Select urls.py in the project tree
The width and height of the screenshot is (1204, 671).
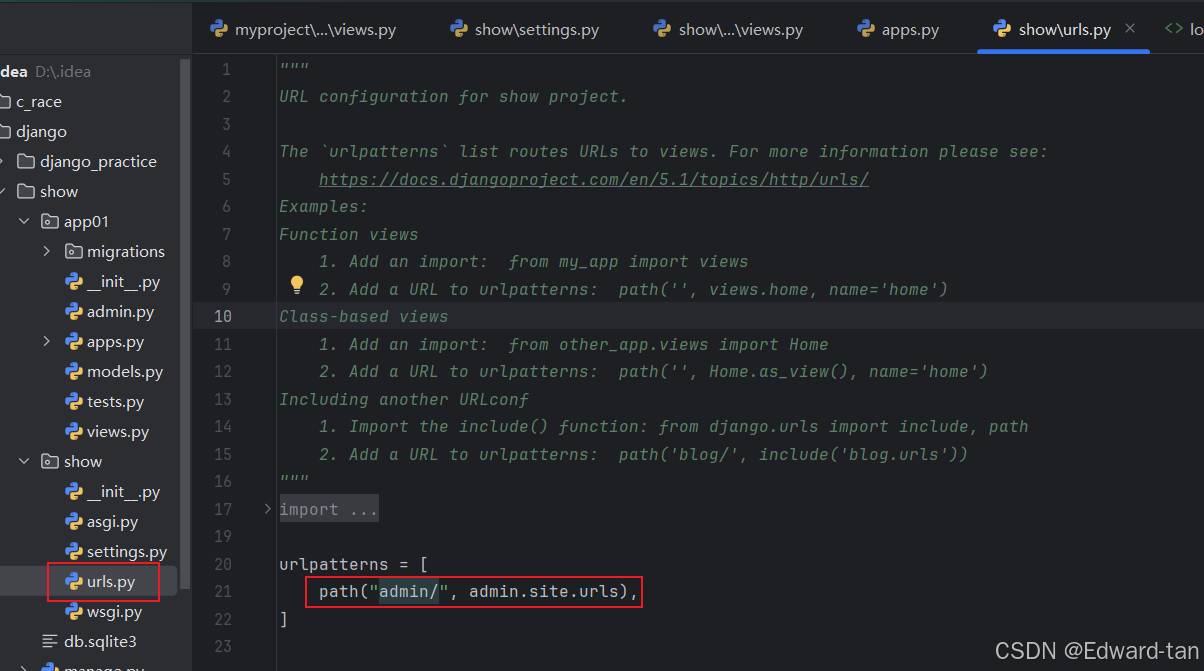point(110,582)
